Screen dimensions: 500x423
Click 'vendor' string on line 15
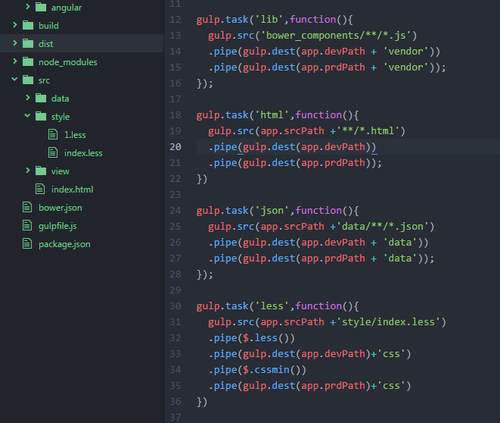(x=406, y=67)
